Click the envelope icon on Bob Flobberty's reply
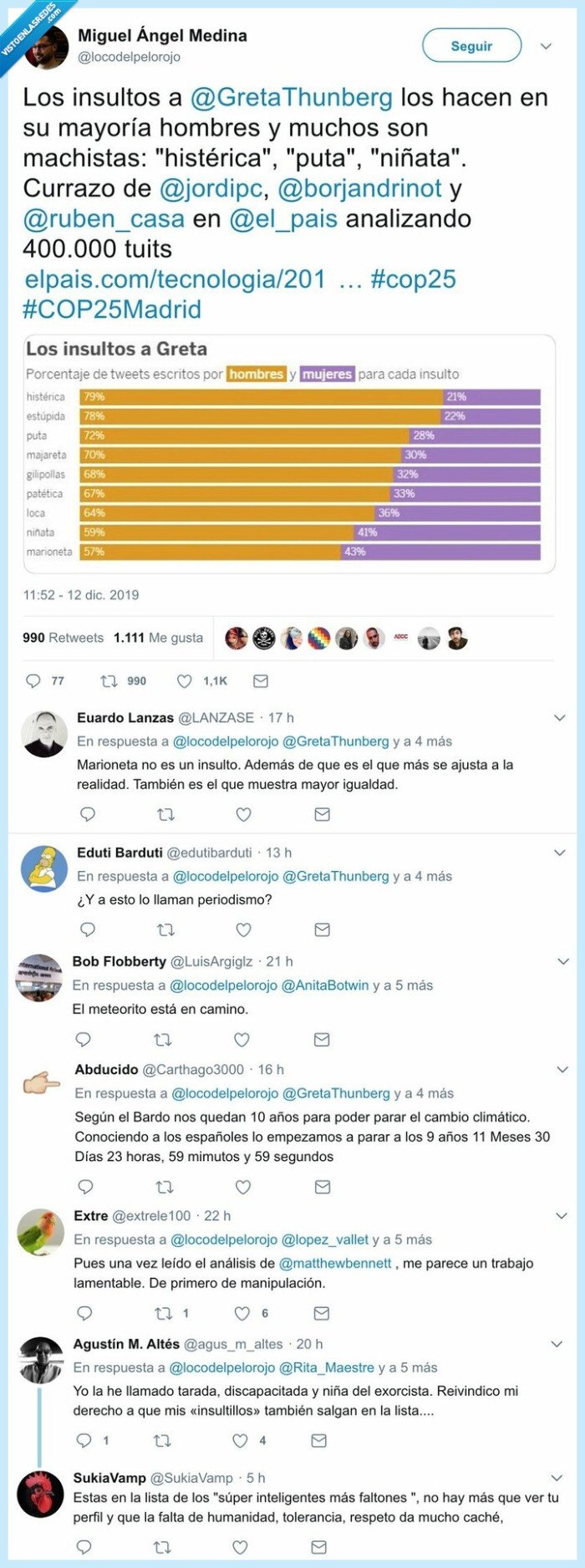The width and height of the screenshot is (585, 1568). [x=321, y=1040]
